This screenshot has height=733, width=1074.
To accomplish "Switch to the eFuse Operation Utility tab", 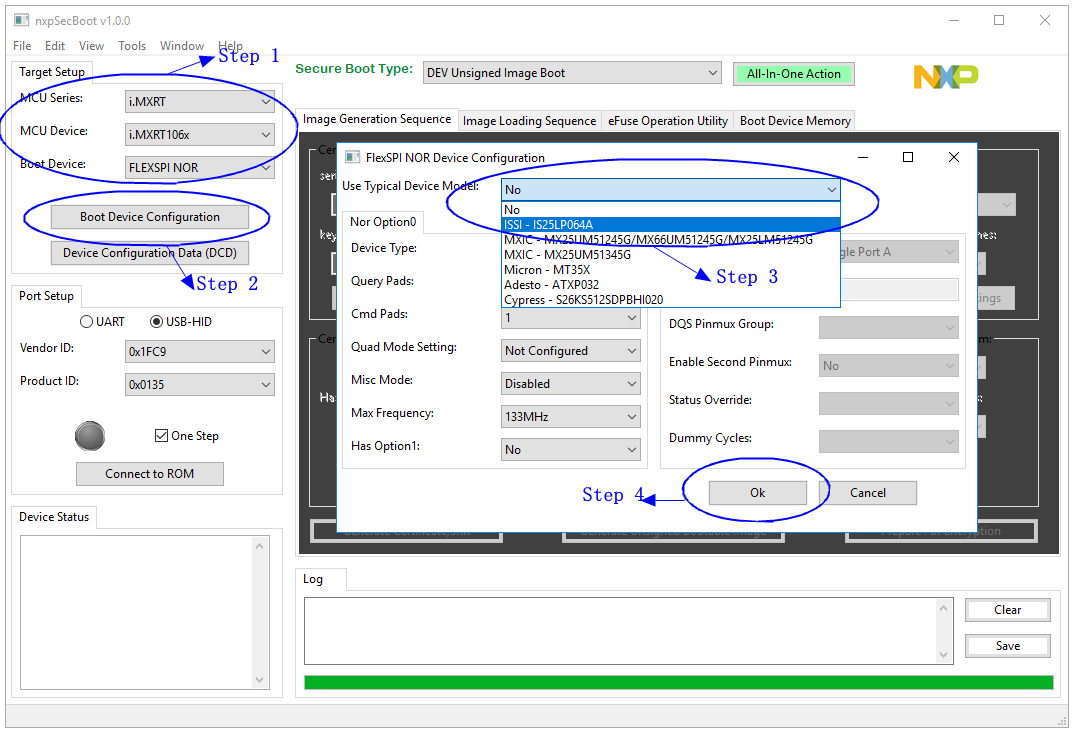I will pos(667,120).
